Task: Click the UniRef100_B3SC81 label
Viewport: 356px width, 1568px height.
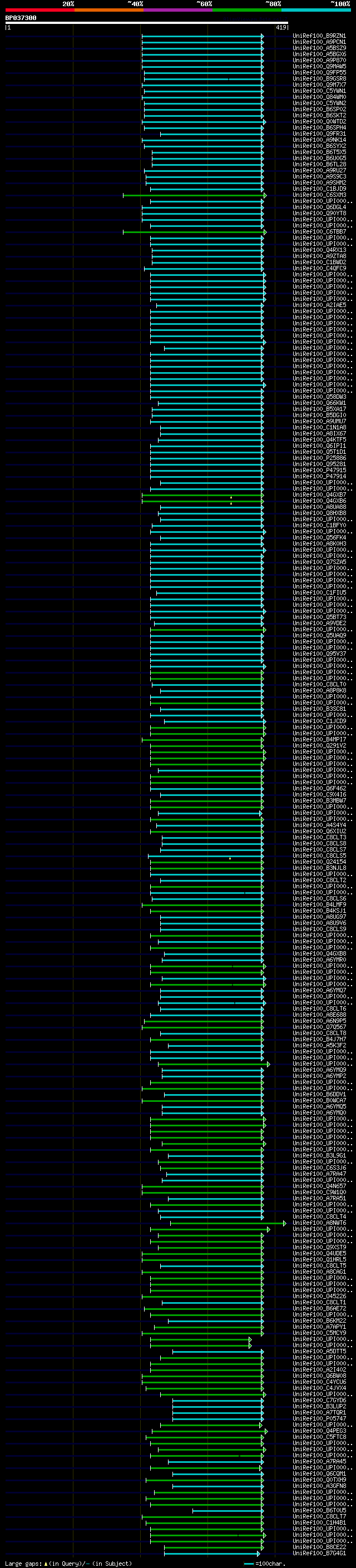Action: 319,709
